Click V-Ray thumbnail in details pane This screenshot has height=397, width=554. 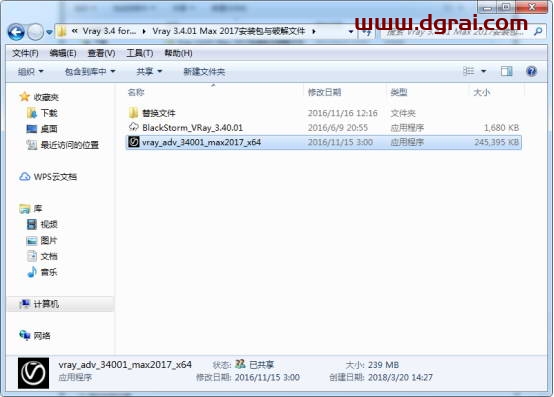[x=34, y=373]
